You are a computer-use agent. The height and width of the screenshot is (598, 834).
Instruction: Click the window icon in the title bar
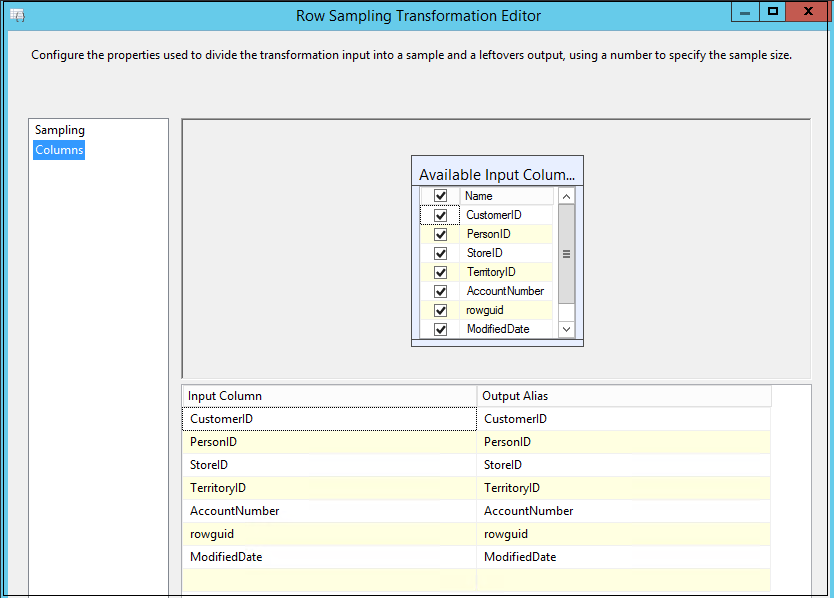click(x=16, y=16)
